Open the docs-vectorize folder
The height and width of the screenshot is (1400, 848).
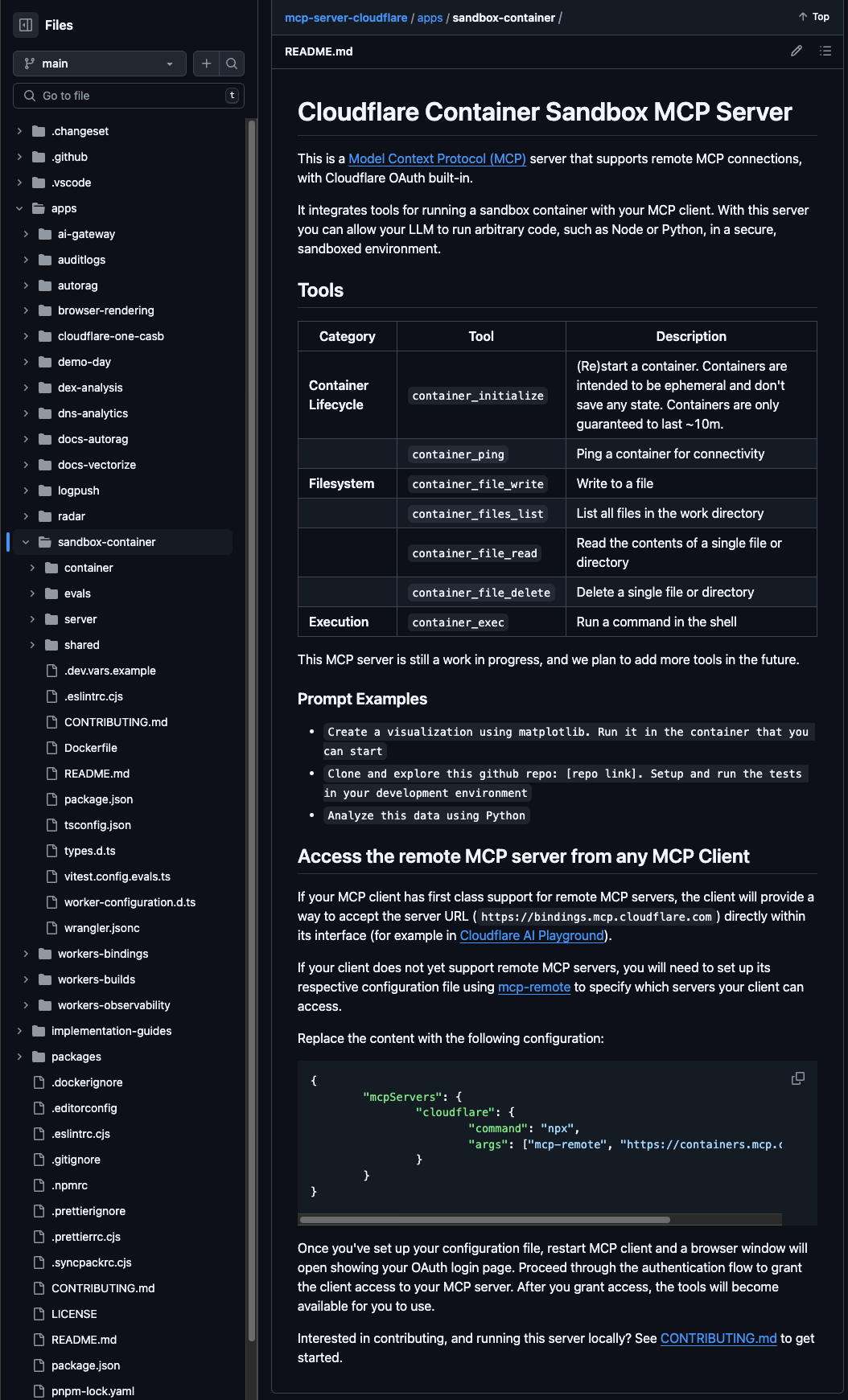(x=97, y=465)
